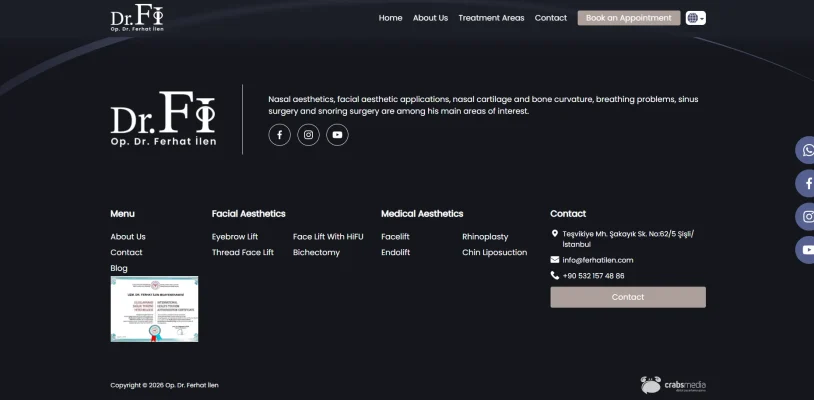Open the floating Facebook side button
Image resolution: width=814 pixels, height=400 pixels.
coord(806,183)
